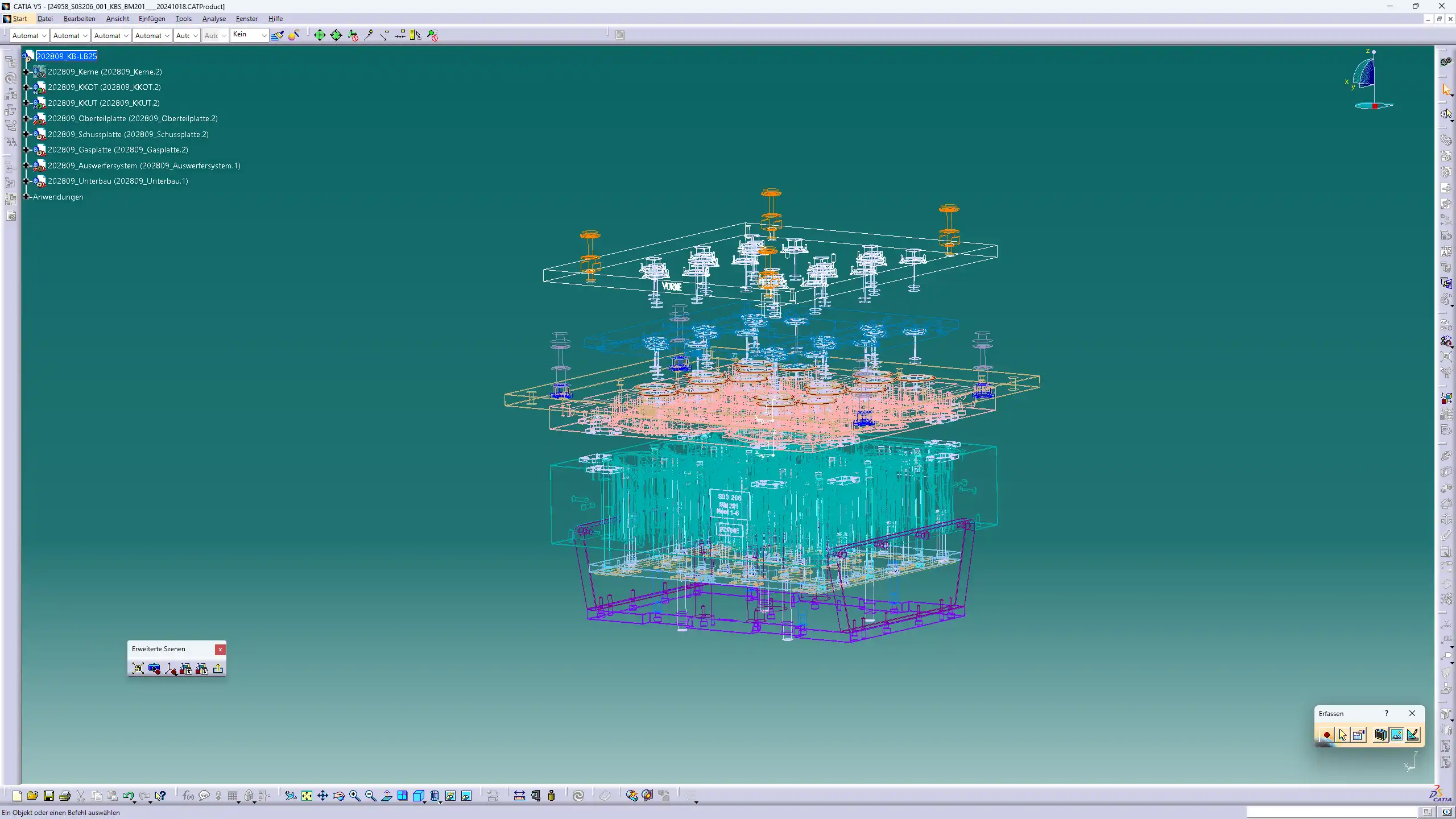1456x819 pixels.
Task: Click the Painter brush icon
Action: (278, 35)
